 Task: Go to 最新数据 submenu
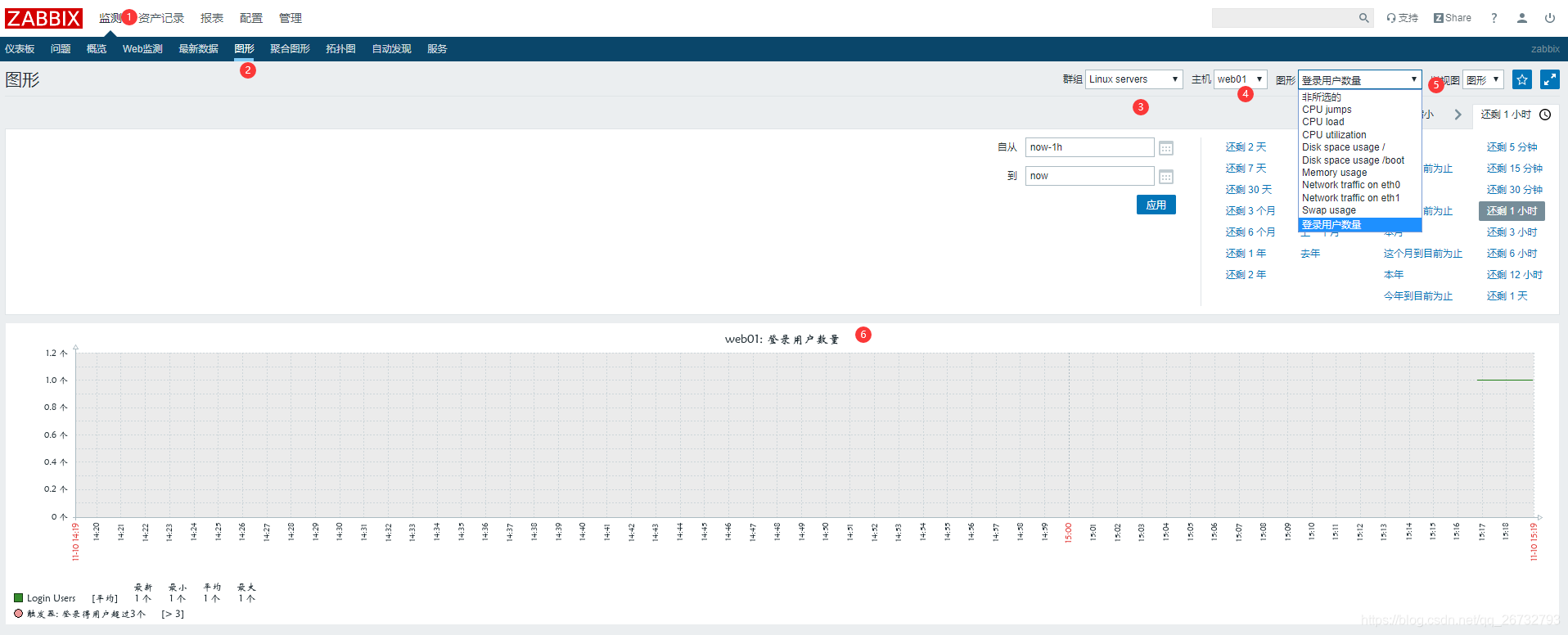pyautogui.click(x=198, y=49)
